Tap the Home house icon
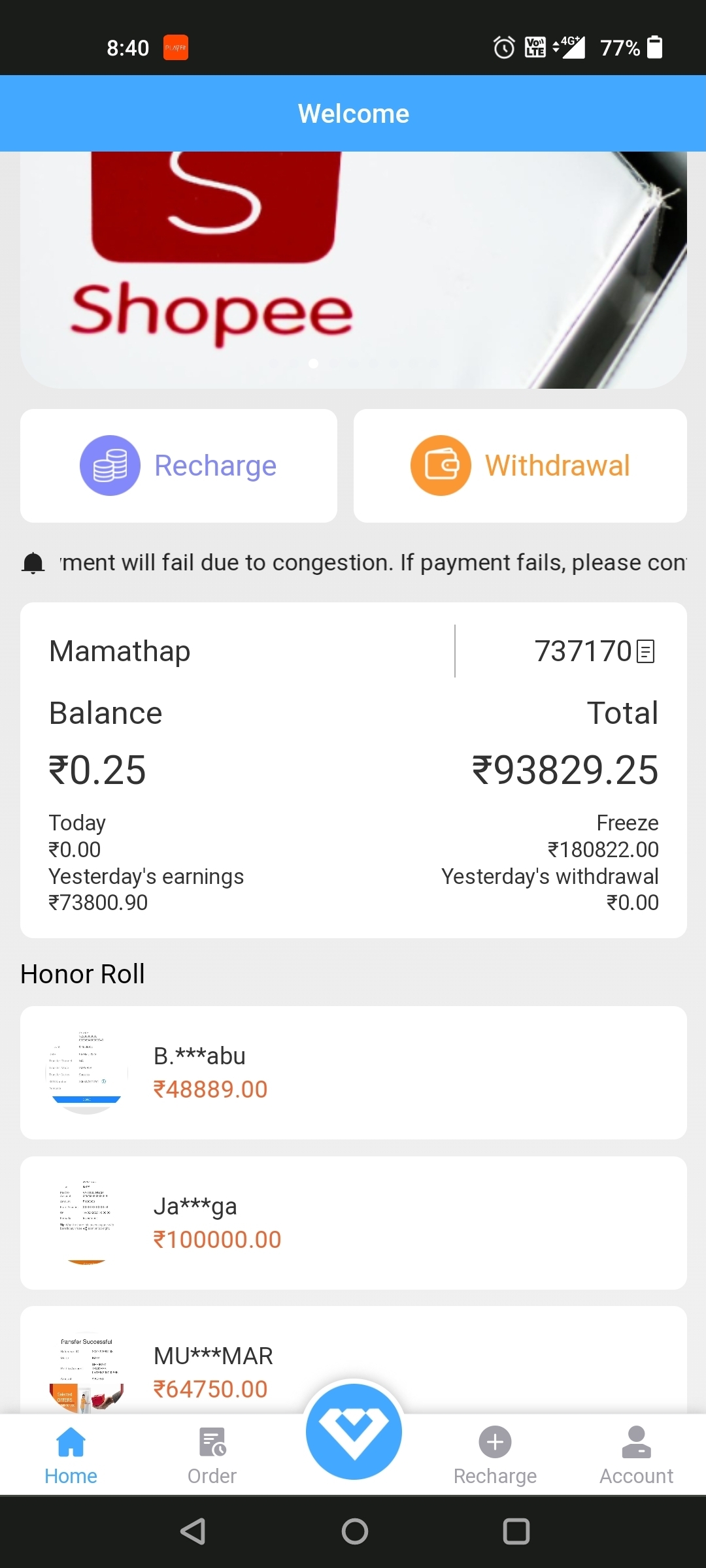The image size is (706, 1568). tap(71, 1443)
